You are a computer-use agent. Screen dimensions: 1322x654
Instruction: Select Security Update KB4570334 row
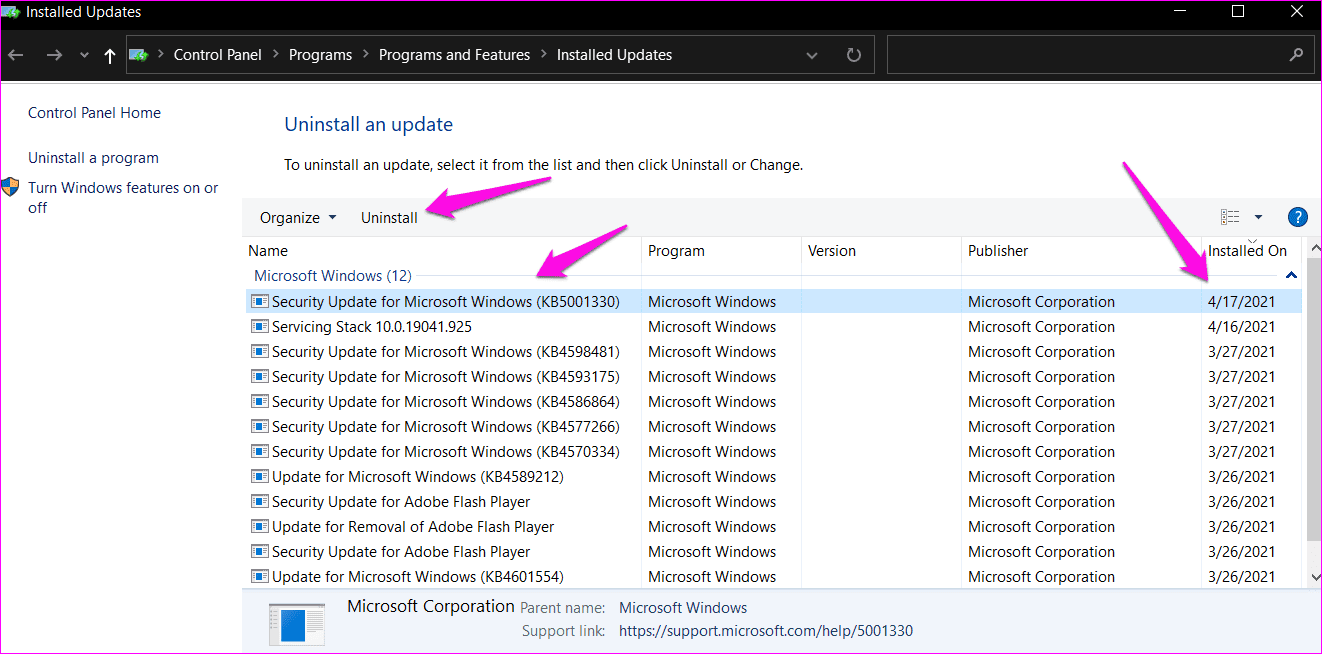773,451
